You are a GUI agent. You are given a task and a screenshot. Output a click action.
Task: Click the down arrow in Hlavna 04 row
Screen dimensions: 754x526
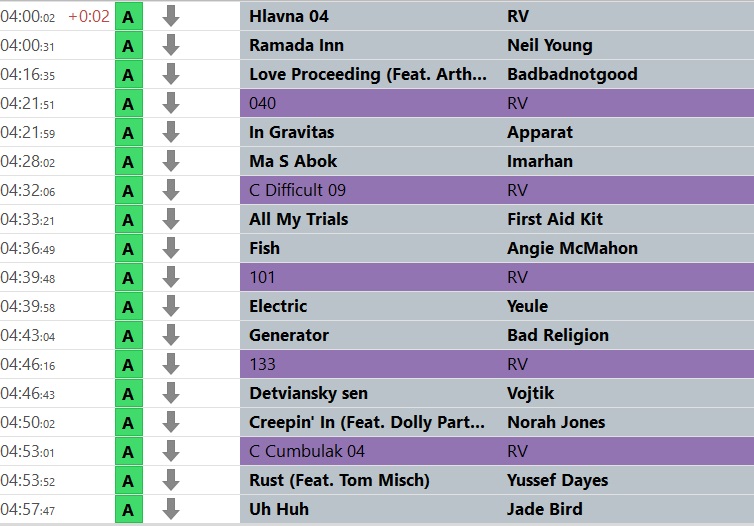pyautogui.click(x=171, y=16)
